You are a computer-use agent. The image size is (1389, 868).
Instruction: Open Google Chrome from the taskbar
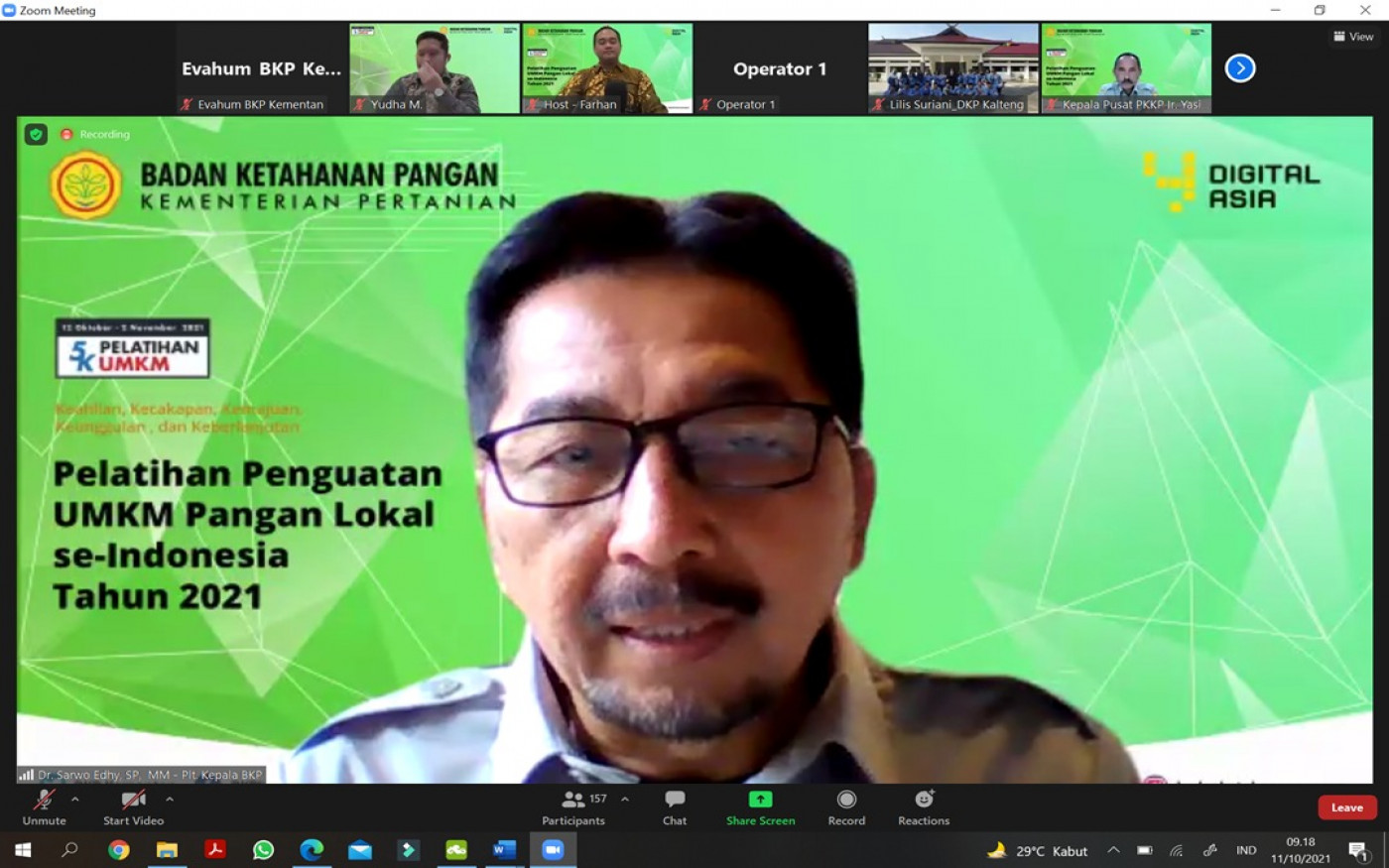pyautogui.click(x=119, y=850)
